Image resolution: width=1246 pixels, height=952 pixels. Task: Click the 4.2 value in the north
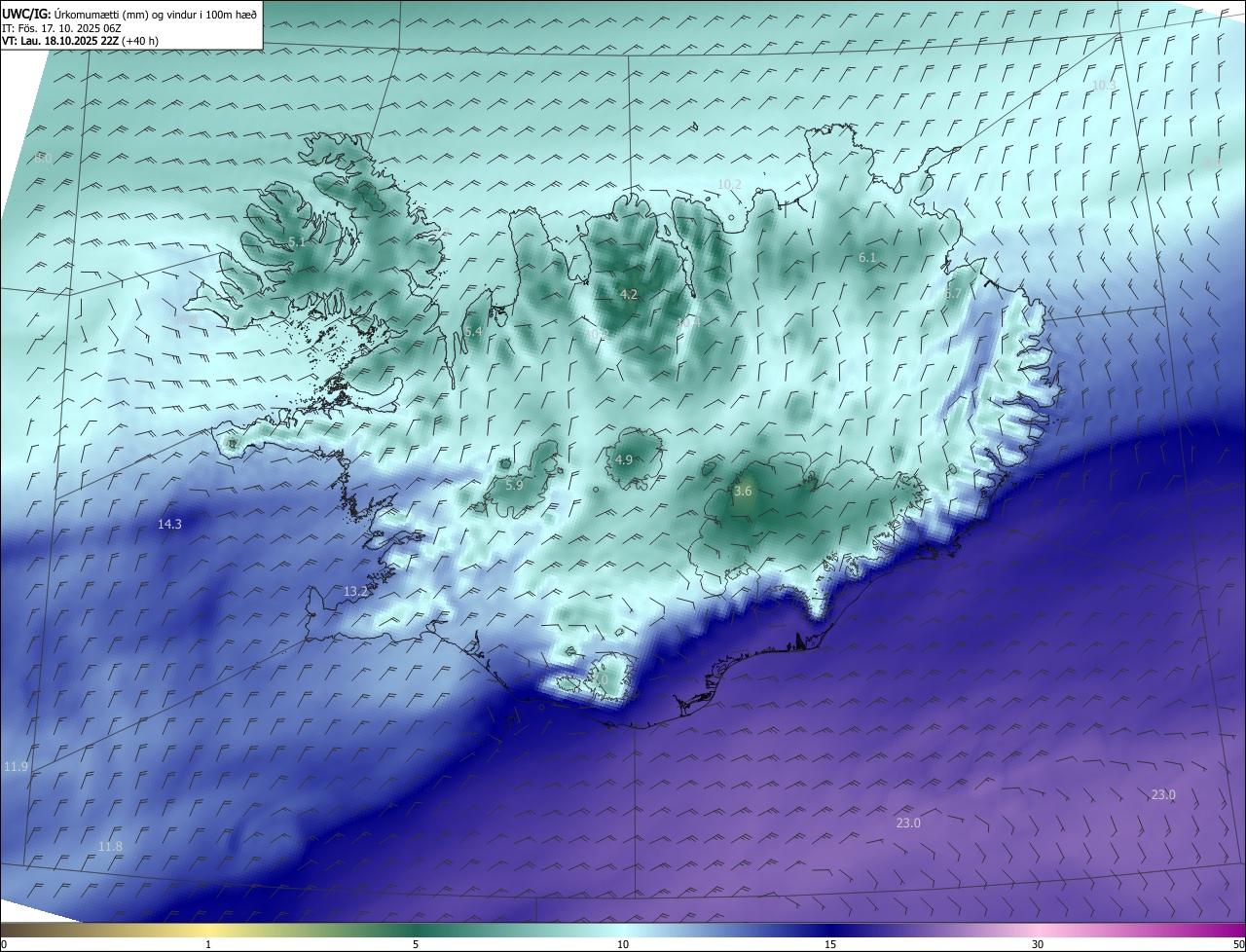(x=629, y=294)
